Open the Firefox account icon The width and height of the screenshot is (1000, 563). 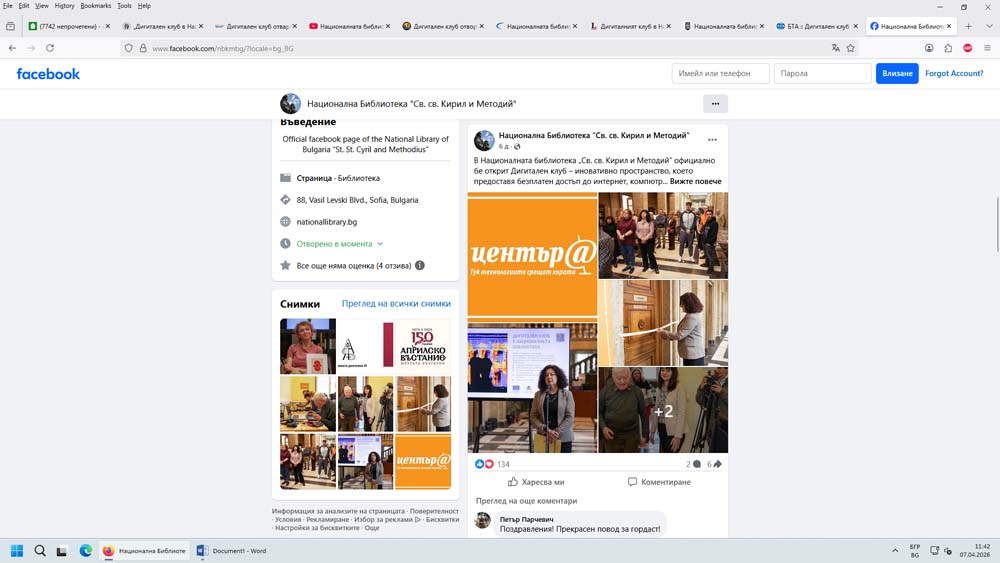[929, 48]
